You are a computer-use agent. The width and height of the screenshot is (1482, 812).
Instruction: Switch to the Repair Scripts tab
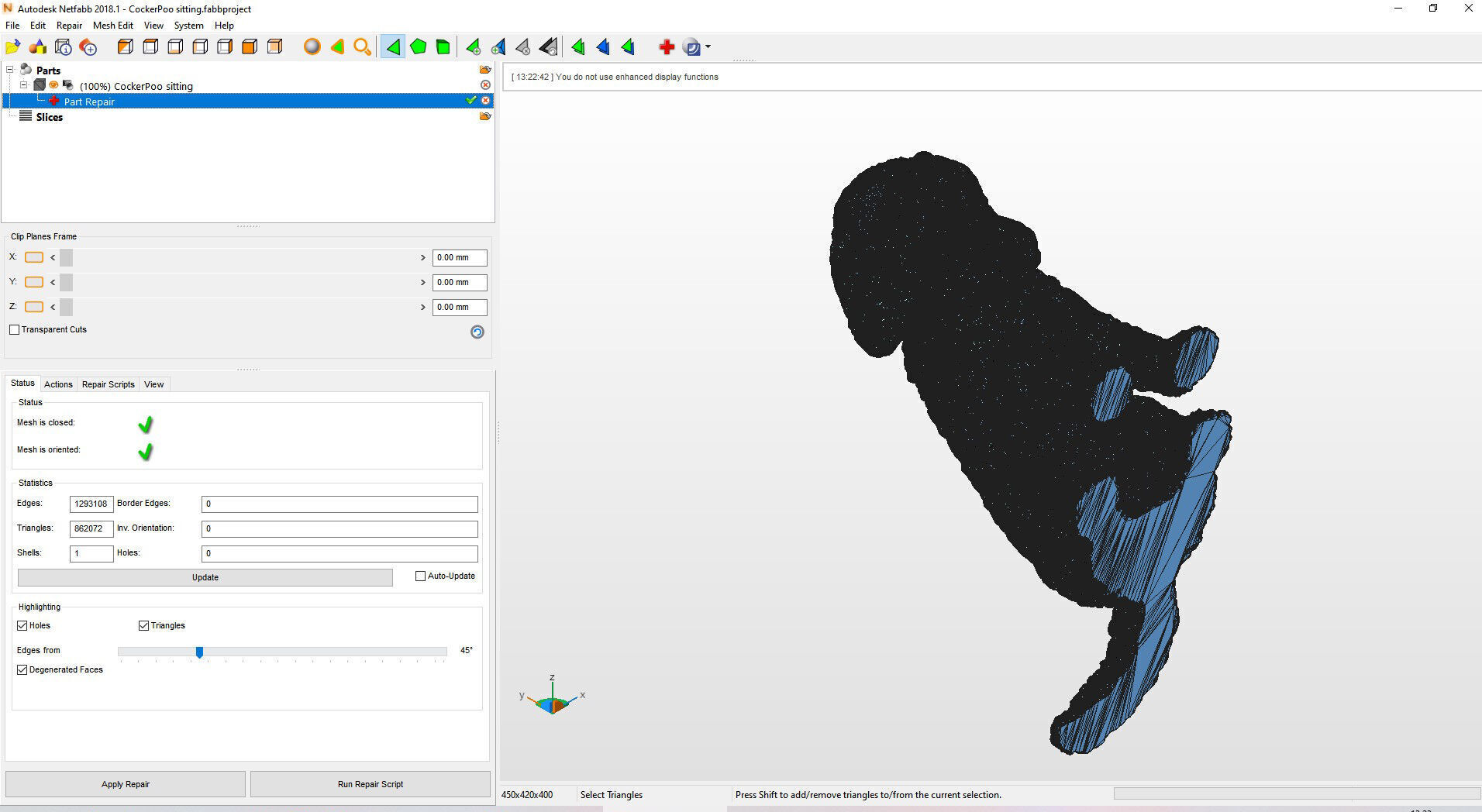[x=109, y=384]
